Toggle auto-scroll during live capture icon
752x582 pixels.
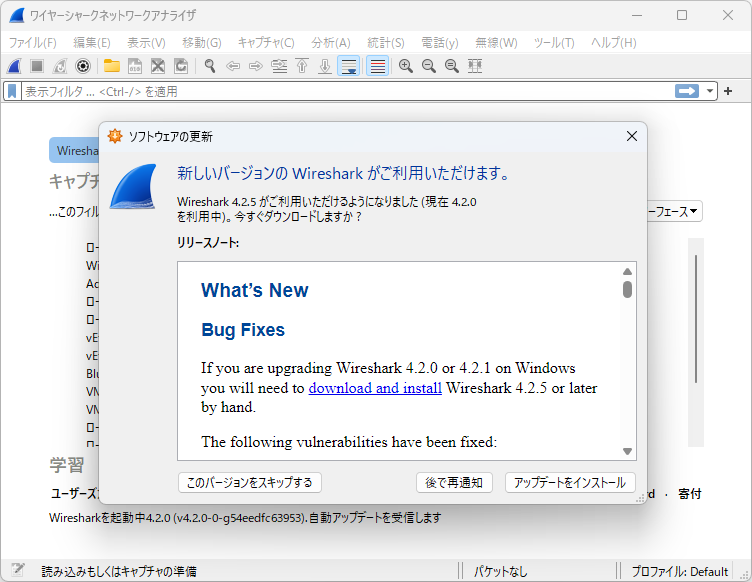coord(349,66)
